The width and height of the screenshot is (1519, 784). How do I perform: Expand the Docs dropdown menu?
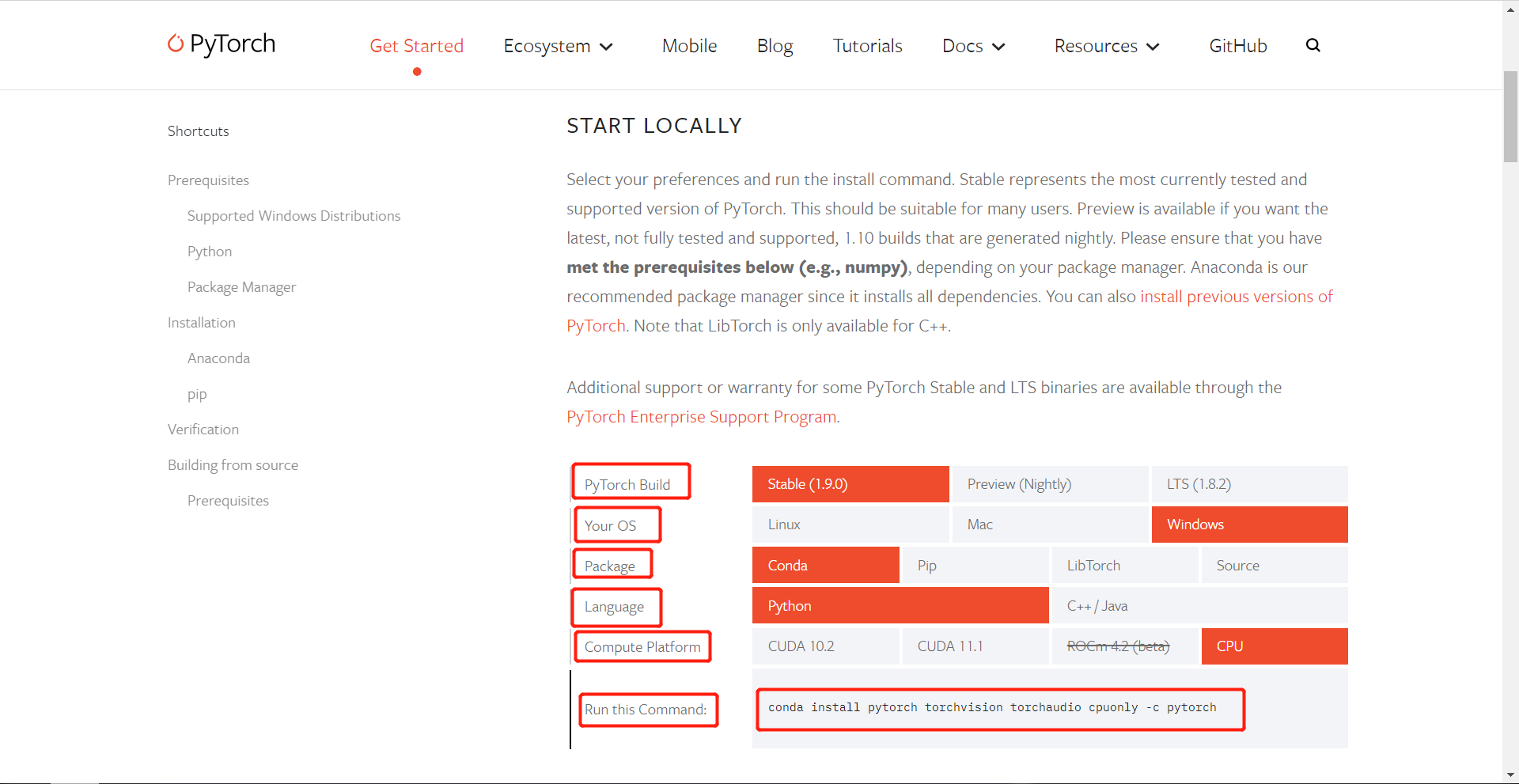tap(974, 46)
